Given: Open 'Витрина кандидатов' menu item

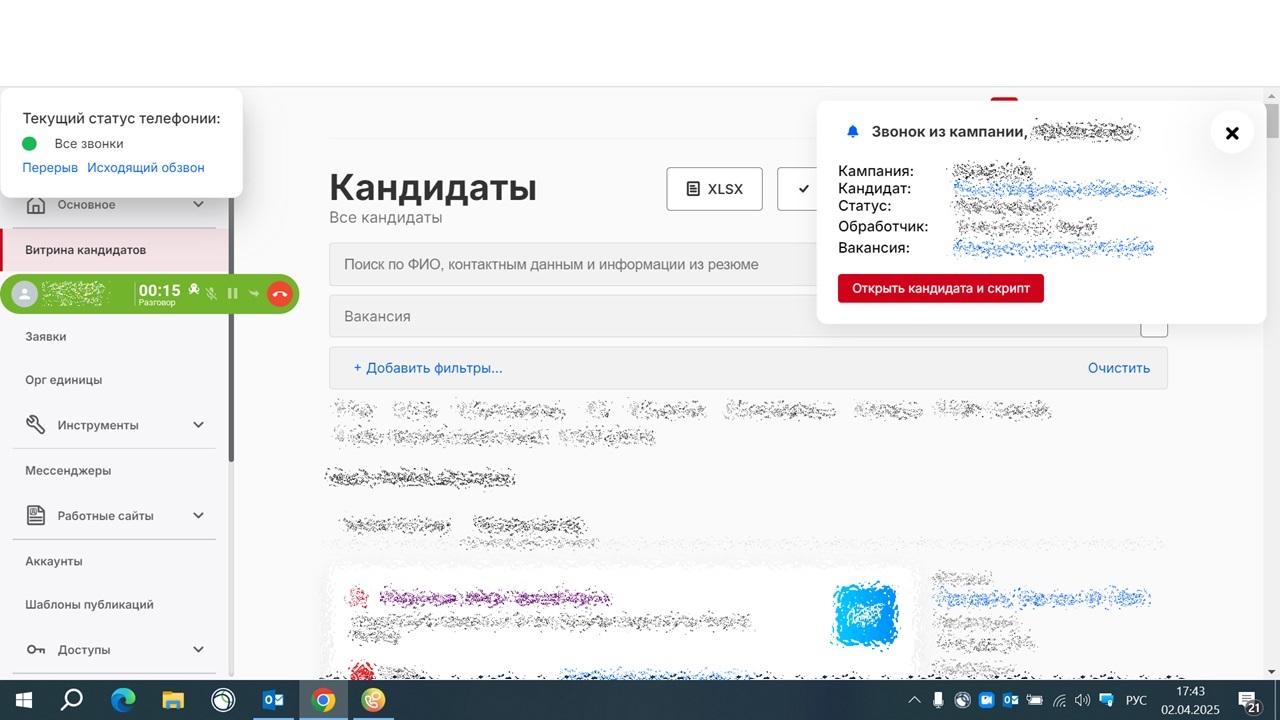Looking at the screenshot, I should (86, 250).
